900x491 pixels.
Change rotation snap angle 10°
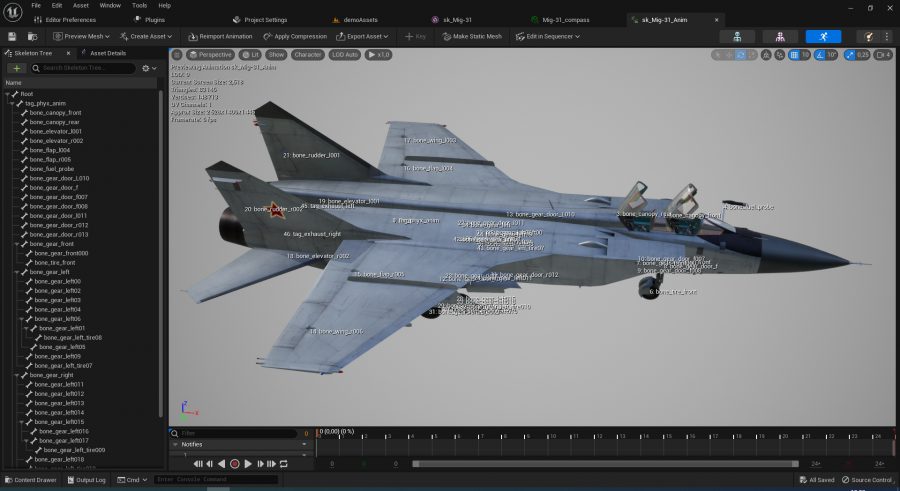(832, 55)
